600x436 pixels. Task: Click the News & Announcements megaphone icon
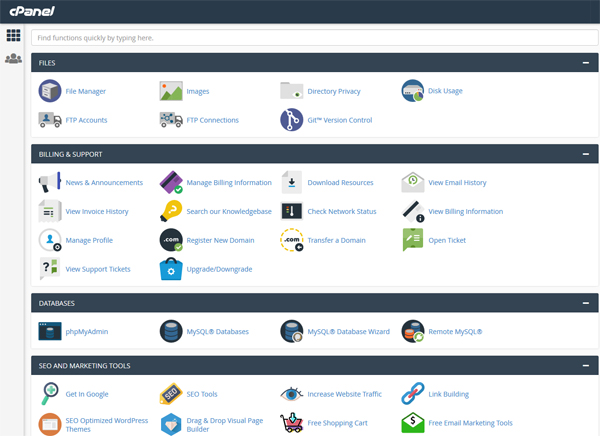pos(50,182)
